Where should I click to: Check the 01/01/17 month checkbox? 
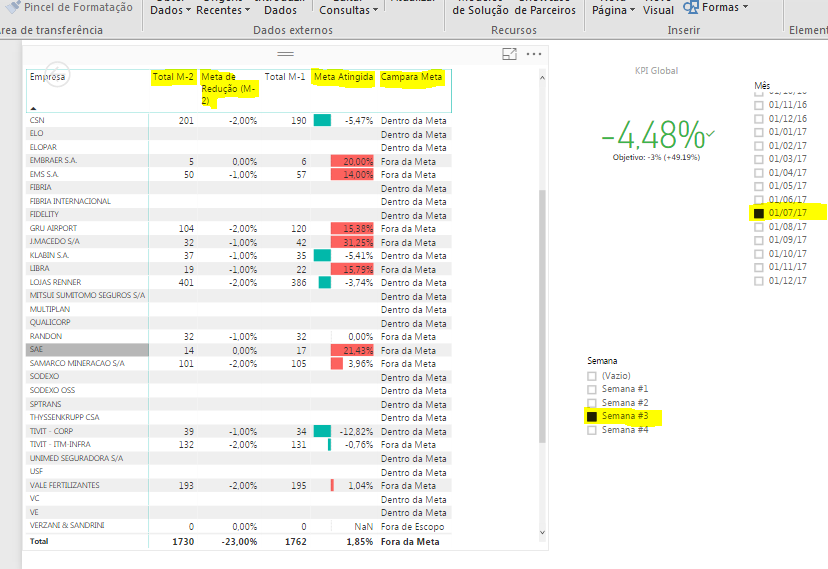(759, 132)
